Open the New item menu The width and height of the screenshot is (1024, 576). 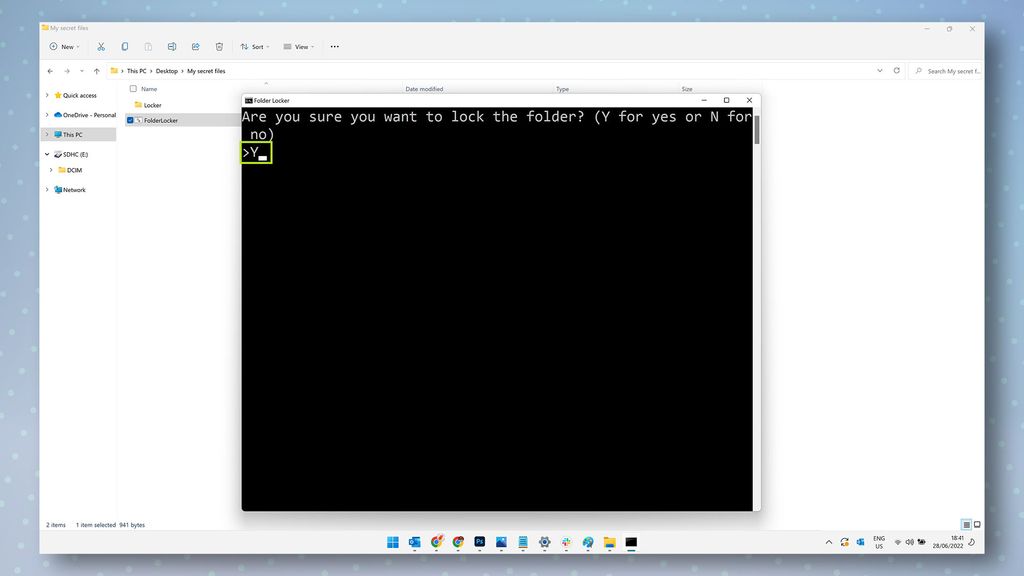click(64, 46)
